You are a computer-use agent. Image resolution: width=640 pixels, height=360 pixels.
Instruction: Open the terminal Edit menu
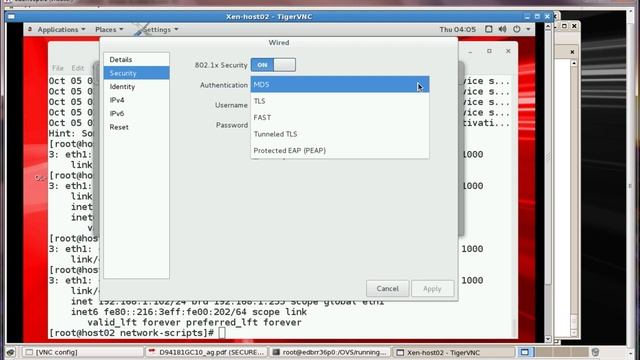(77, 68)
